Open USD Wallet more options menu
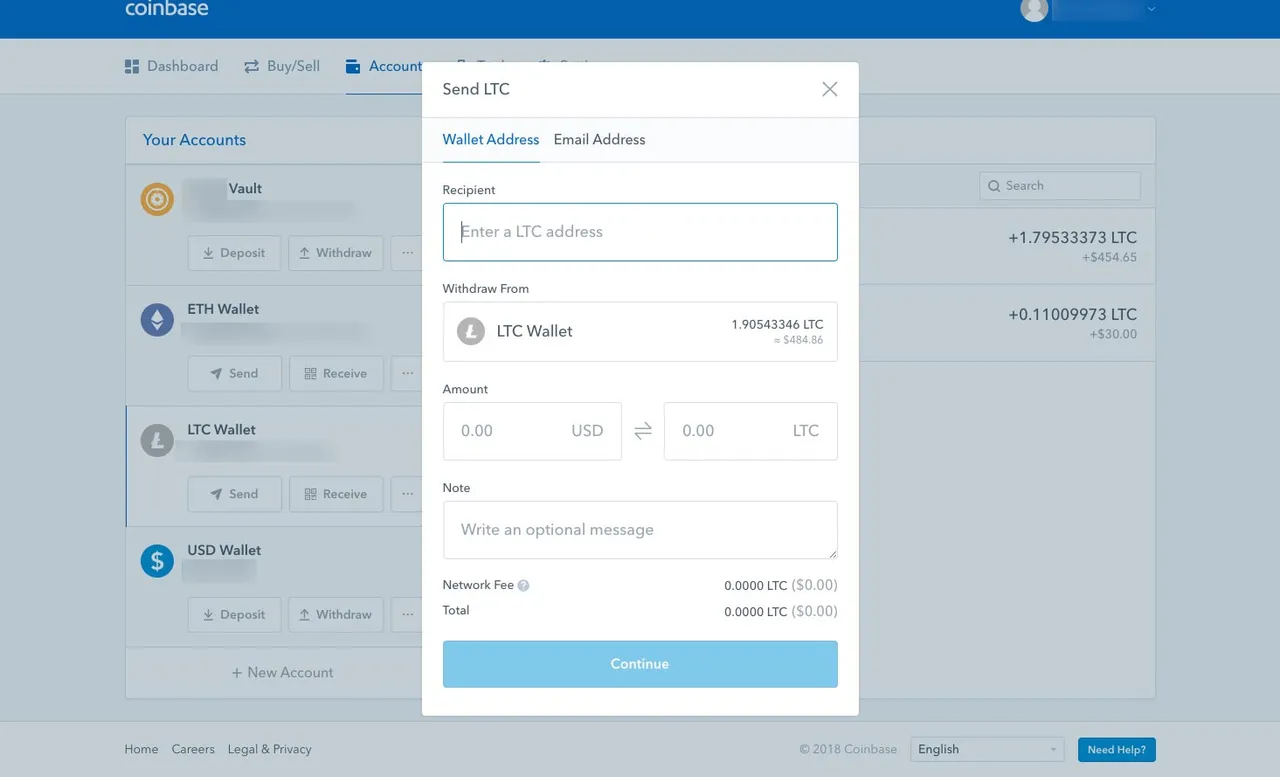This screenshot has height=777, width=1280. pyautogui.click(x=407, y=614)
